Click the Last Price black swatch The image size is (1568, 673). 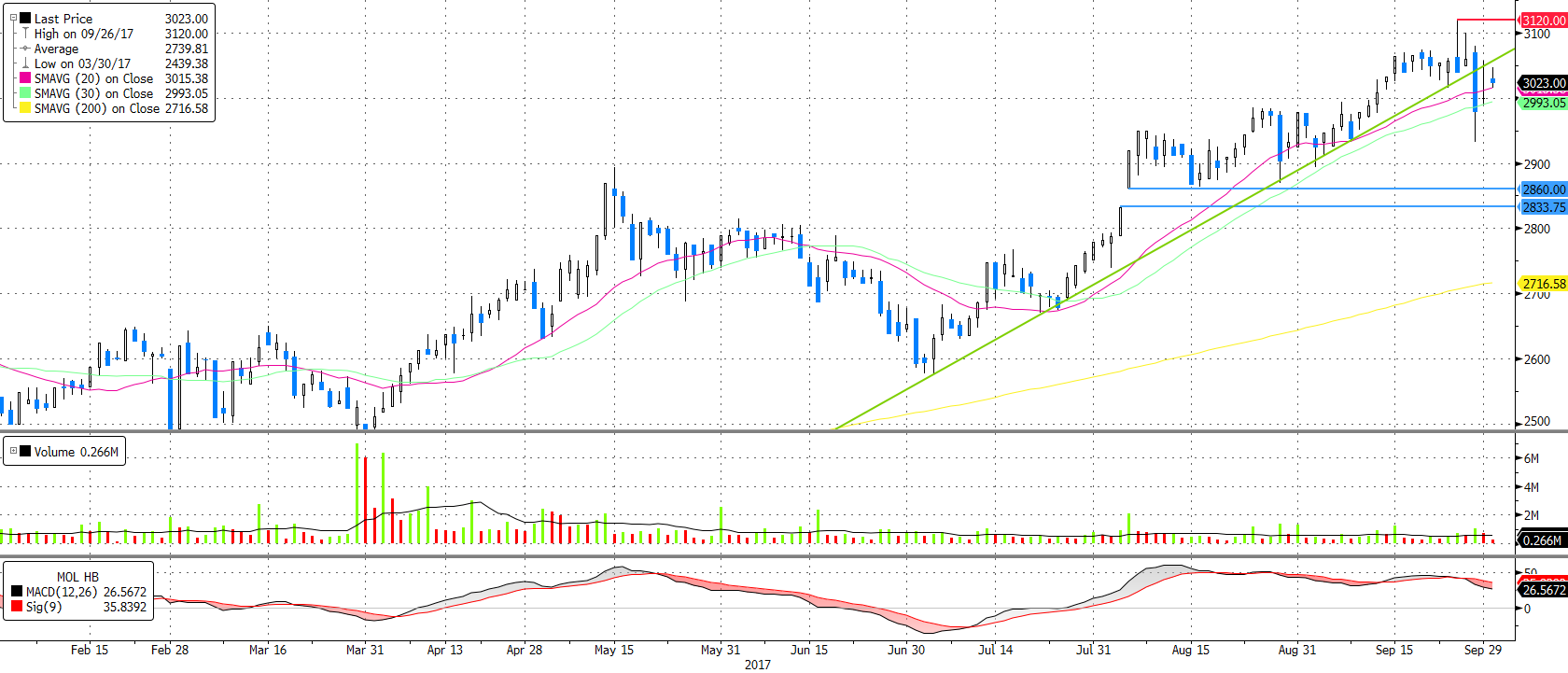click(x=25, y=18)
